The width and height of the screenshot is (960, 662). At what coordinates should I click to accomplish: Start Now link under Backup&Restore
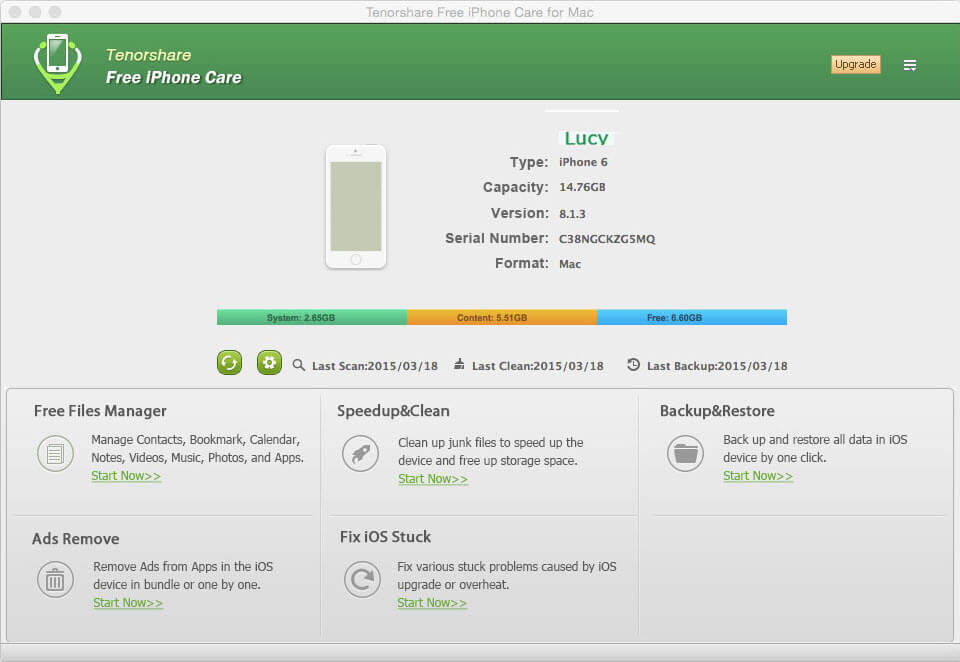click(x=758, y=476)
